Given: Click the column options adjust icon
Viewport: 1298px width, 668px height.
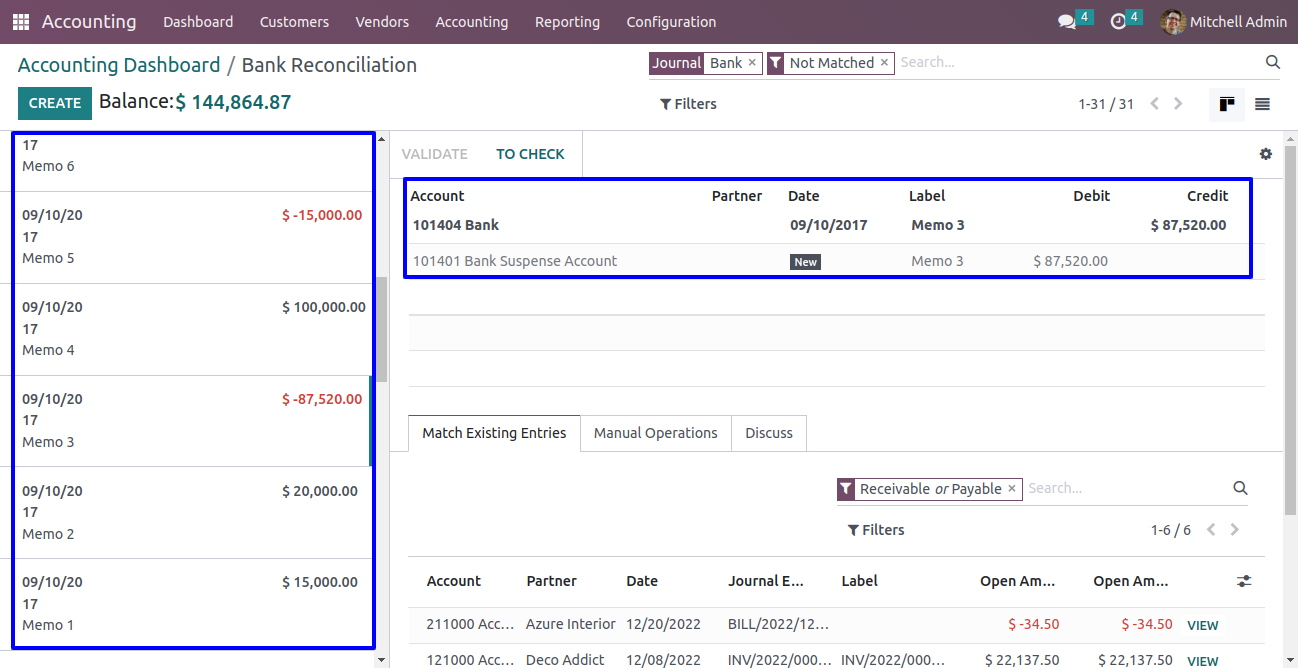Looking at the screenshot, I should (x=1243, y=581).
